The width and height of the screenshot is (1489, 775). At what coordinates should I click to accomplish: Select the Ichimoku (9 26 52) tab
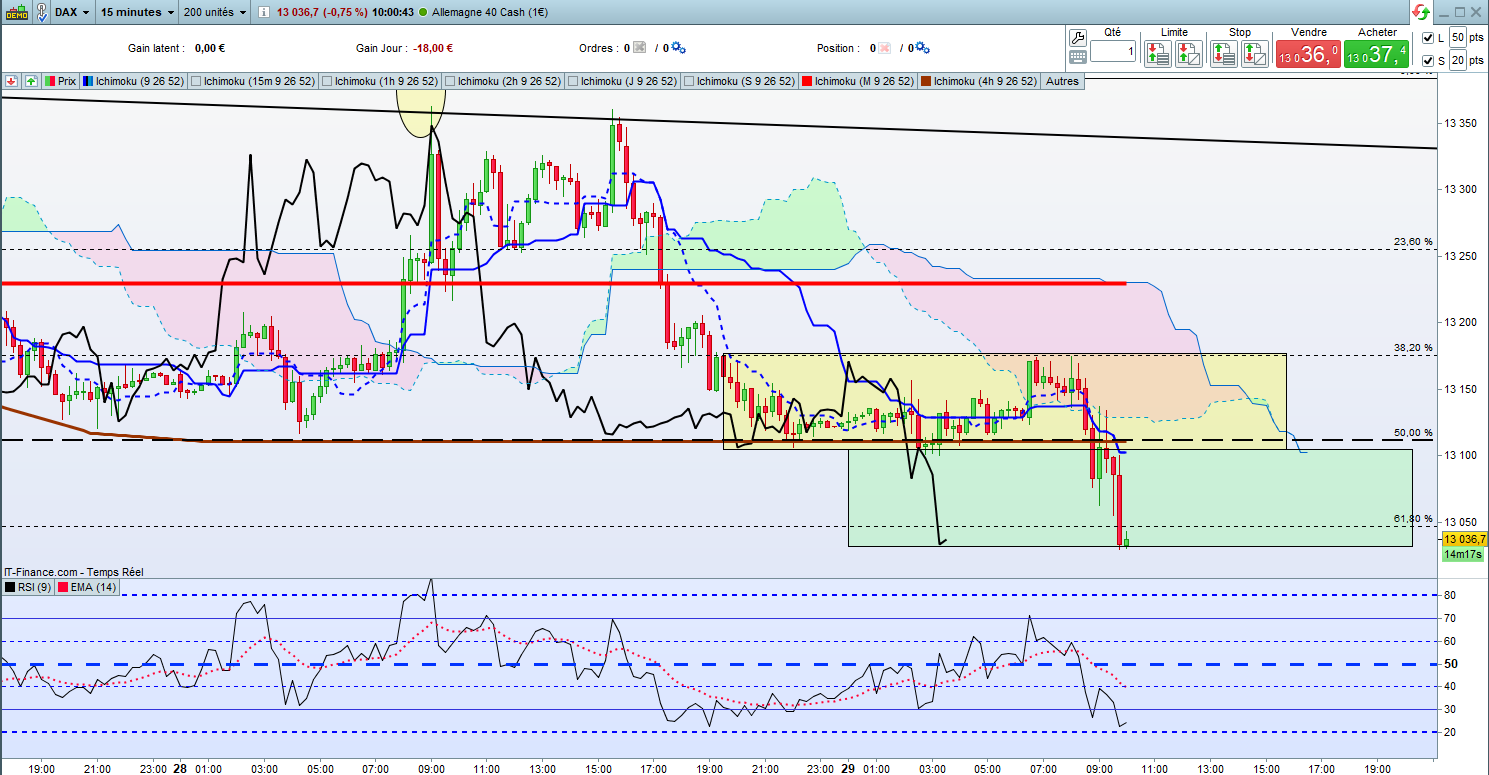pos(134,81)
